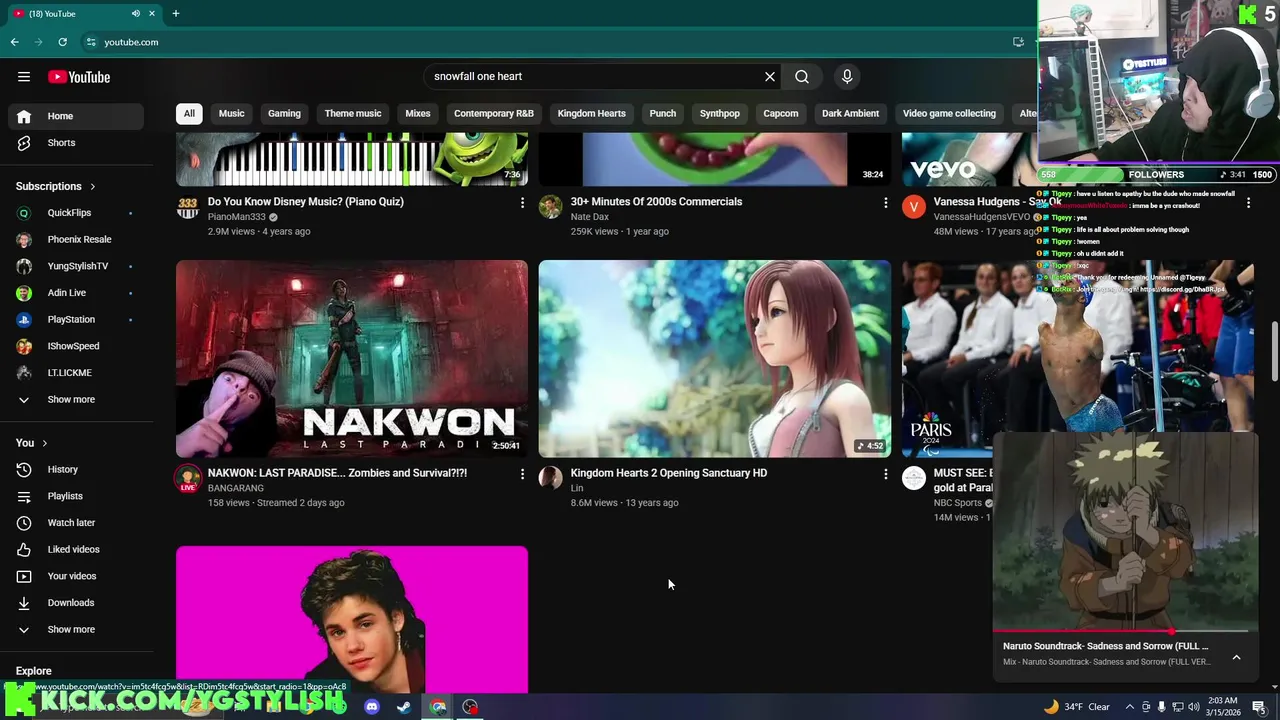Open options for Do You Know Disney Music video
This screenshot has width=1280, height=720.
point(522,203)
